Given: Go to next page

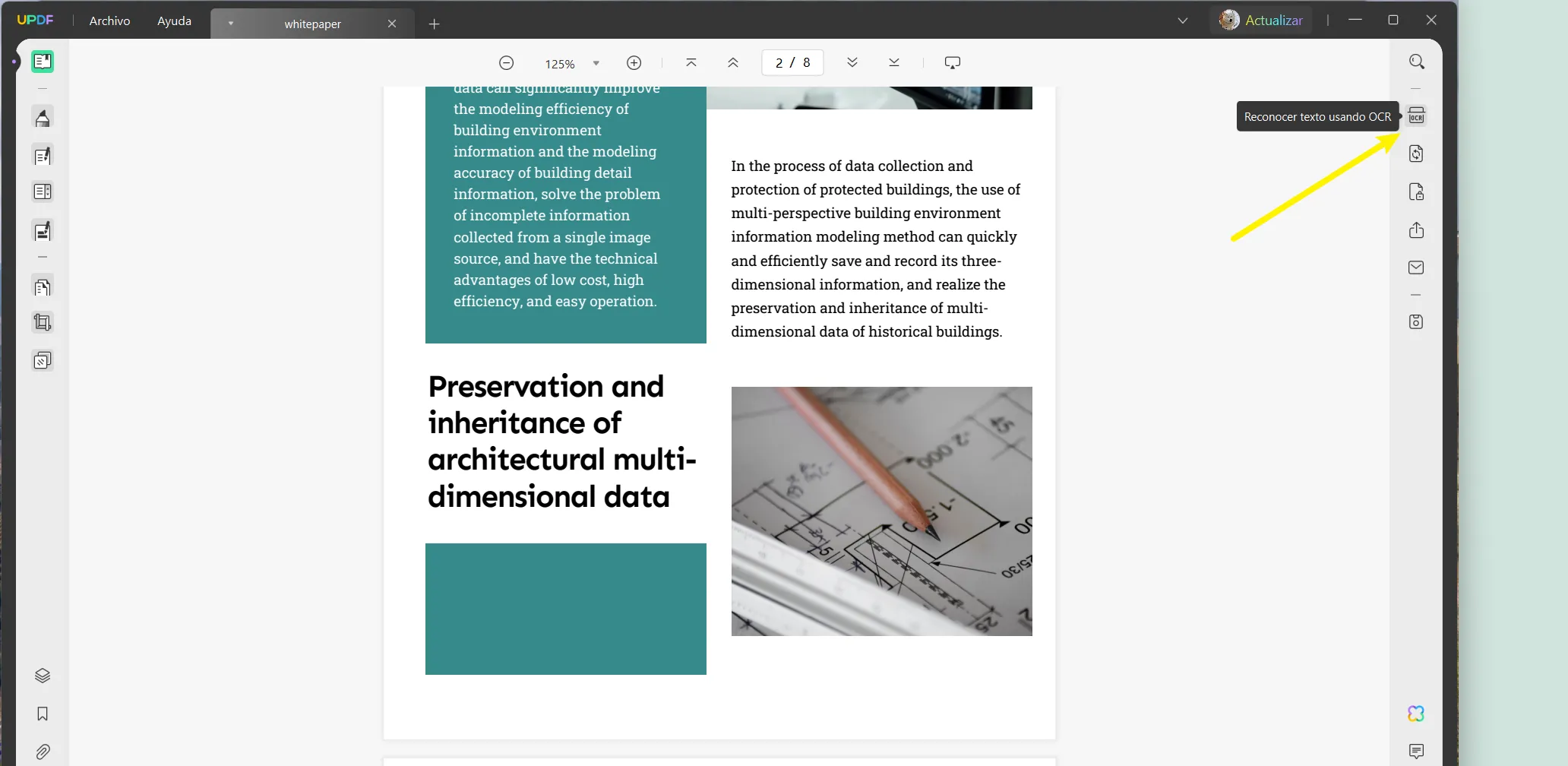Looking at the screenshot, I should point(852,62).
